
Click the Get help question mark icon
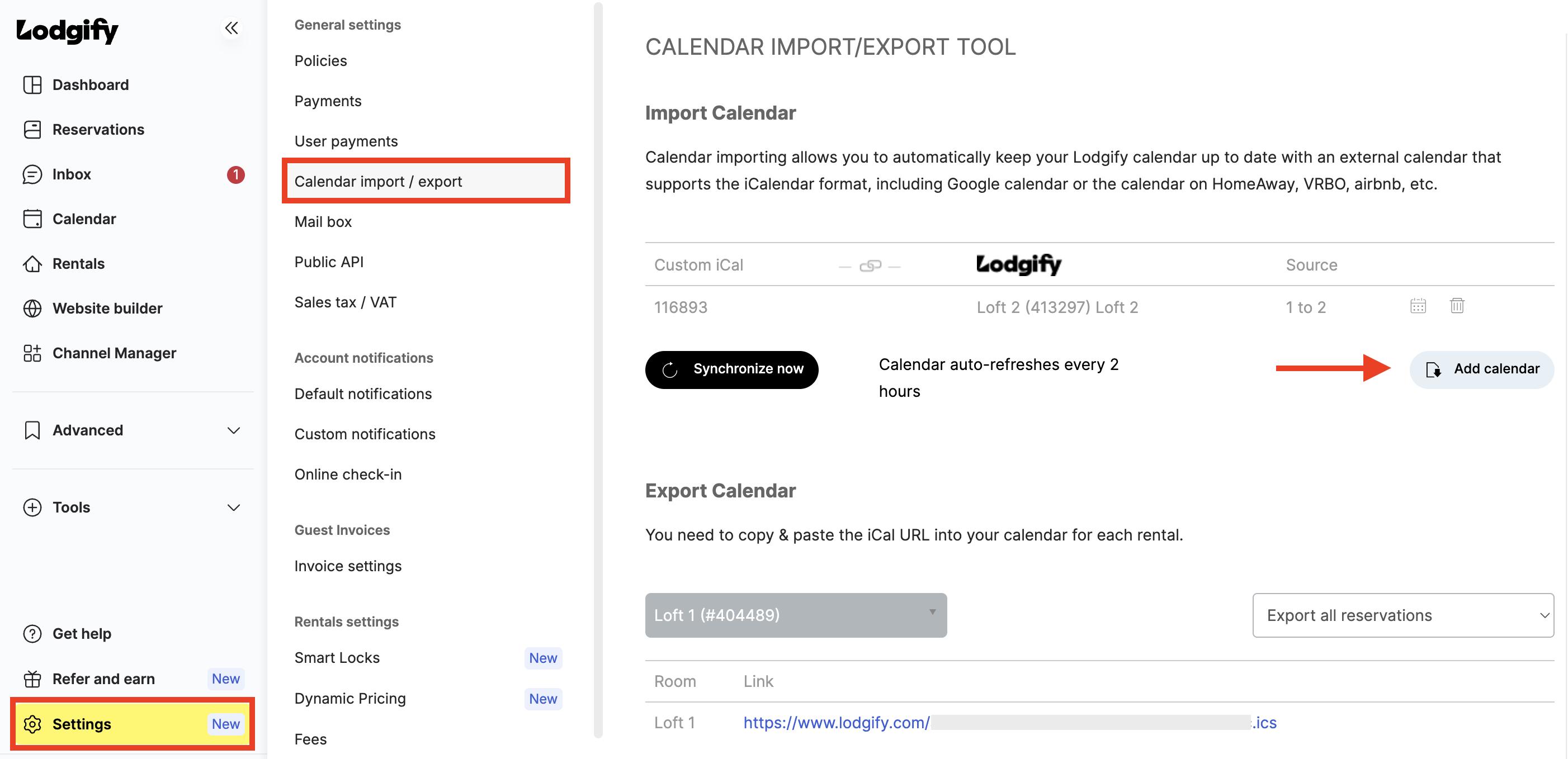click(x=32, y=634)
